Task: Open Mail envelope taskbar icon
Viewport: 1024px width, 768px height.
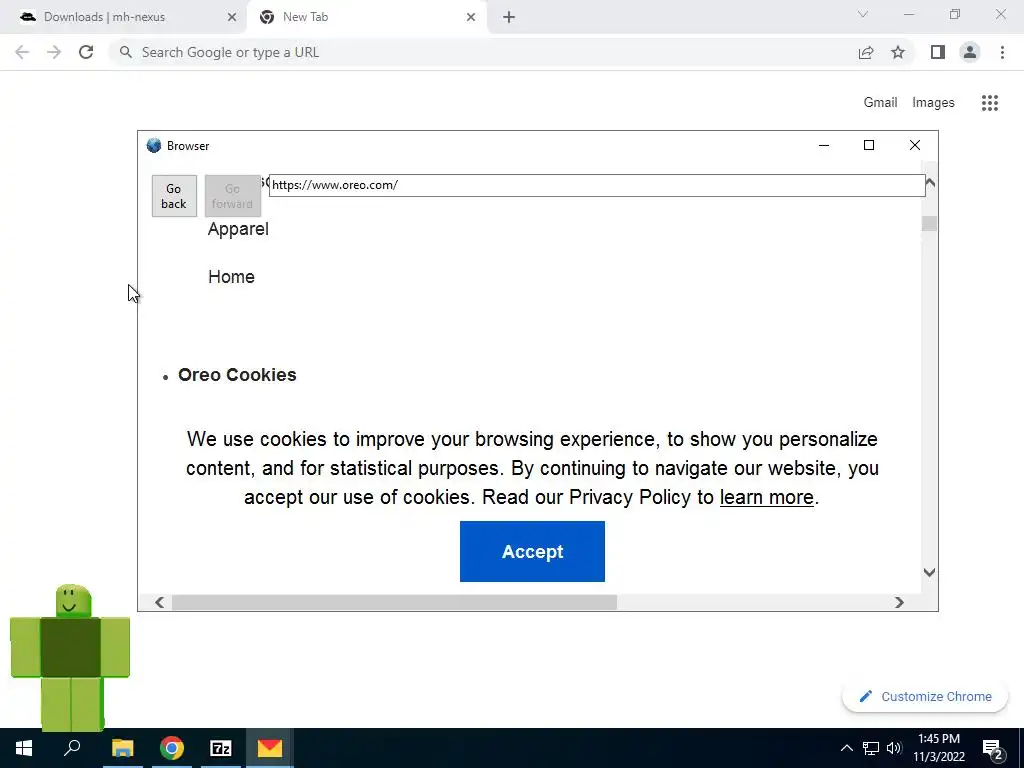Action: coord(270,748)
